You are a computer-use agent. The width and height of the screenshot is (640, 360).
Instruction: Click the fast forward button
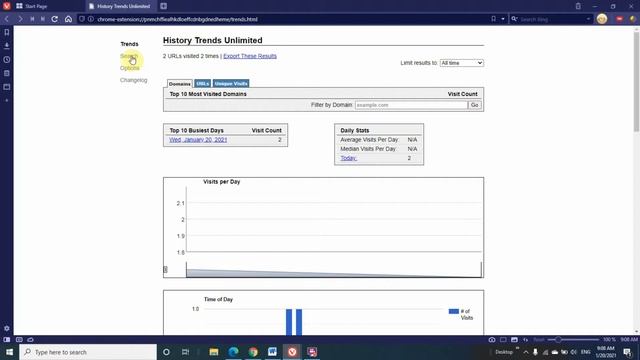tap(42, 19)
